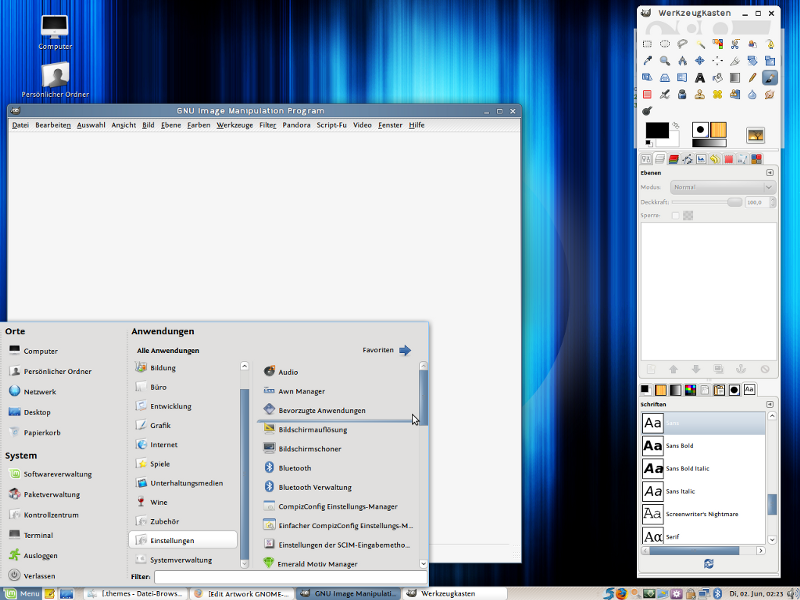Switch to the Undo History tab

715,159
